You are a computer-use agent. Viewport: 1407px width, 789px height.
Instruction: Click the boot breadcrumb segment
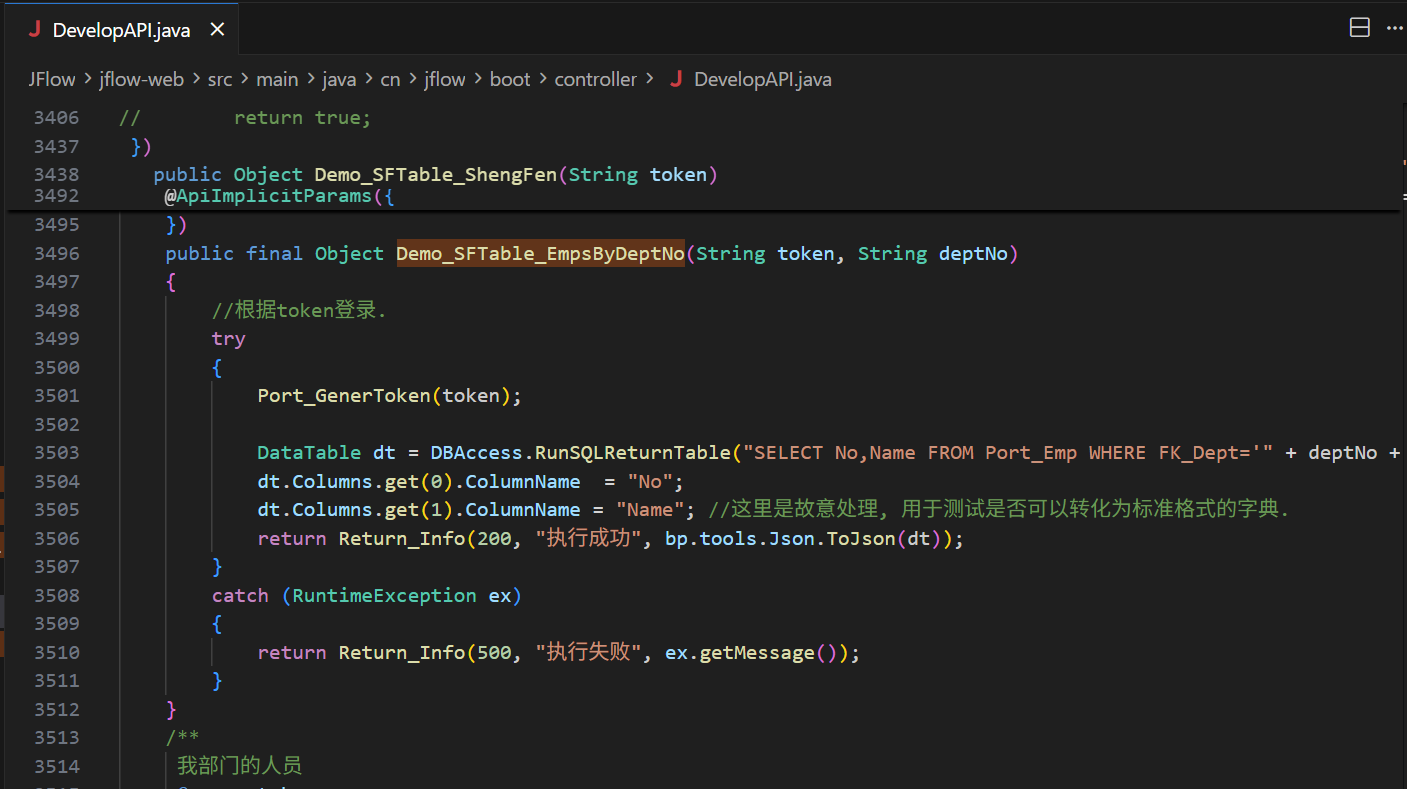tap(510, 79)
